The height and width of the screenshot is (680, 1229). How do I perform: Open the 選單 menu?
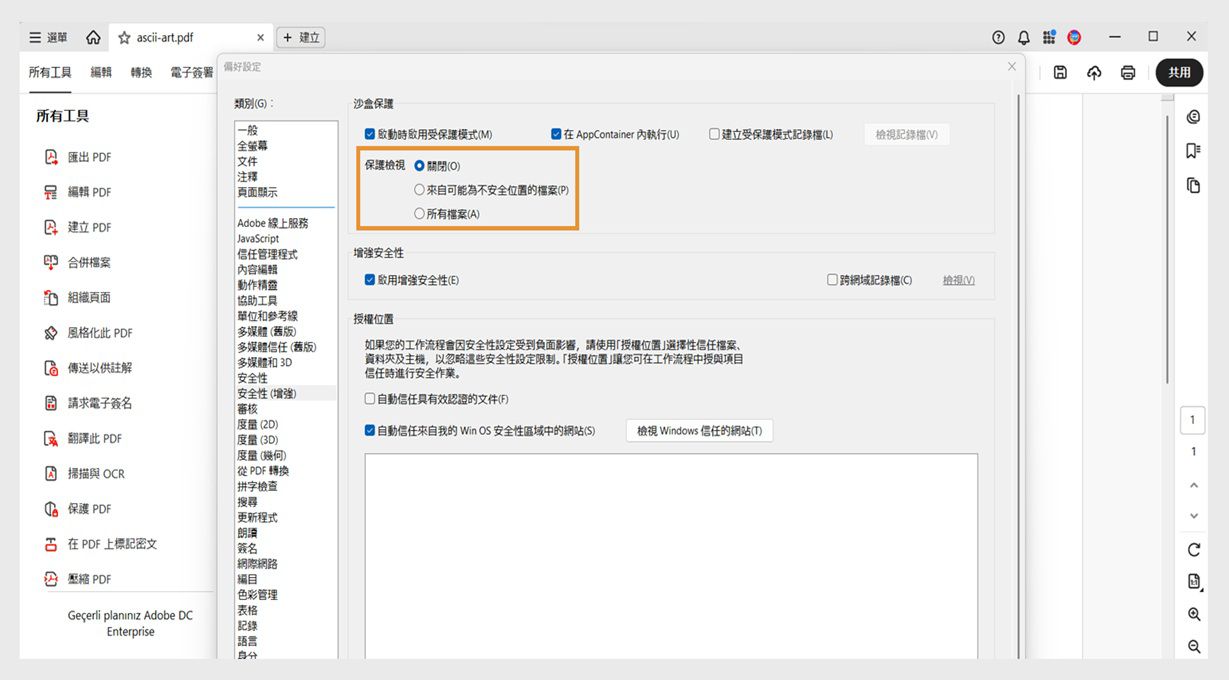click(46, 37)
